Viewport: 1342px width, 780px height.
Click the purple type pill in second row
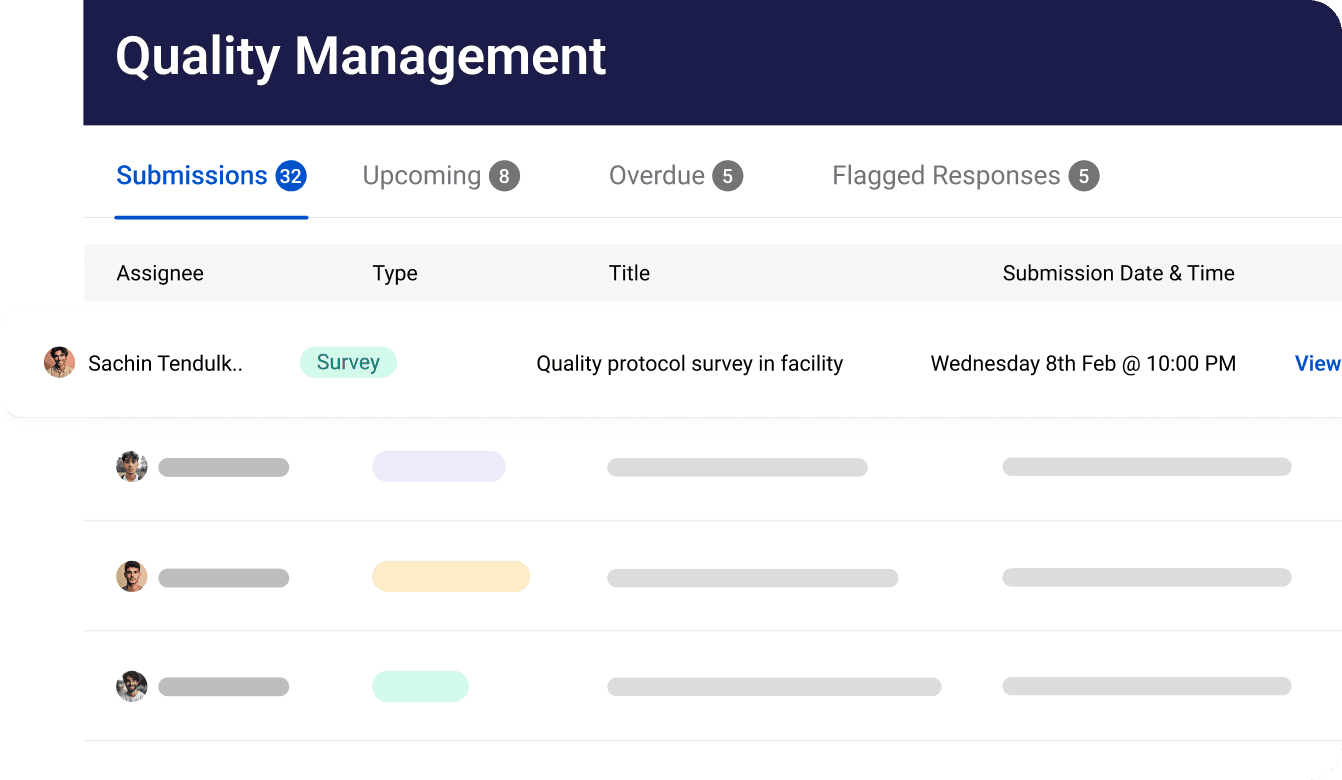pos(439,467)
